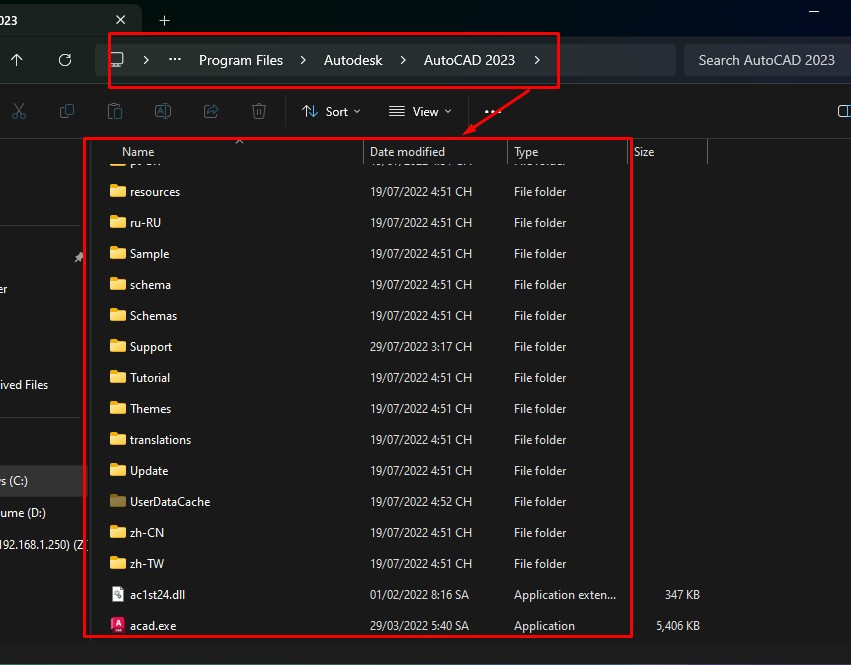Screen dimensions: 851x665
Task: Select the 192.168.1.250 (Z:) network drive
Action: [42, 544]
